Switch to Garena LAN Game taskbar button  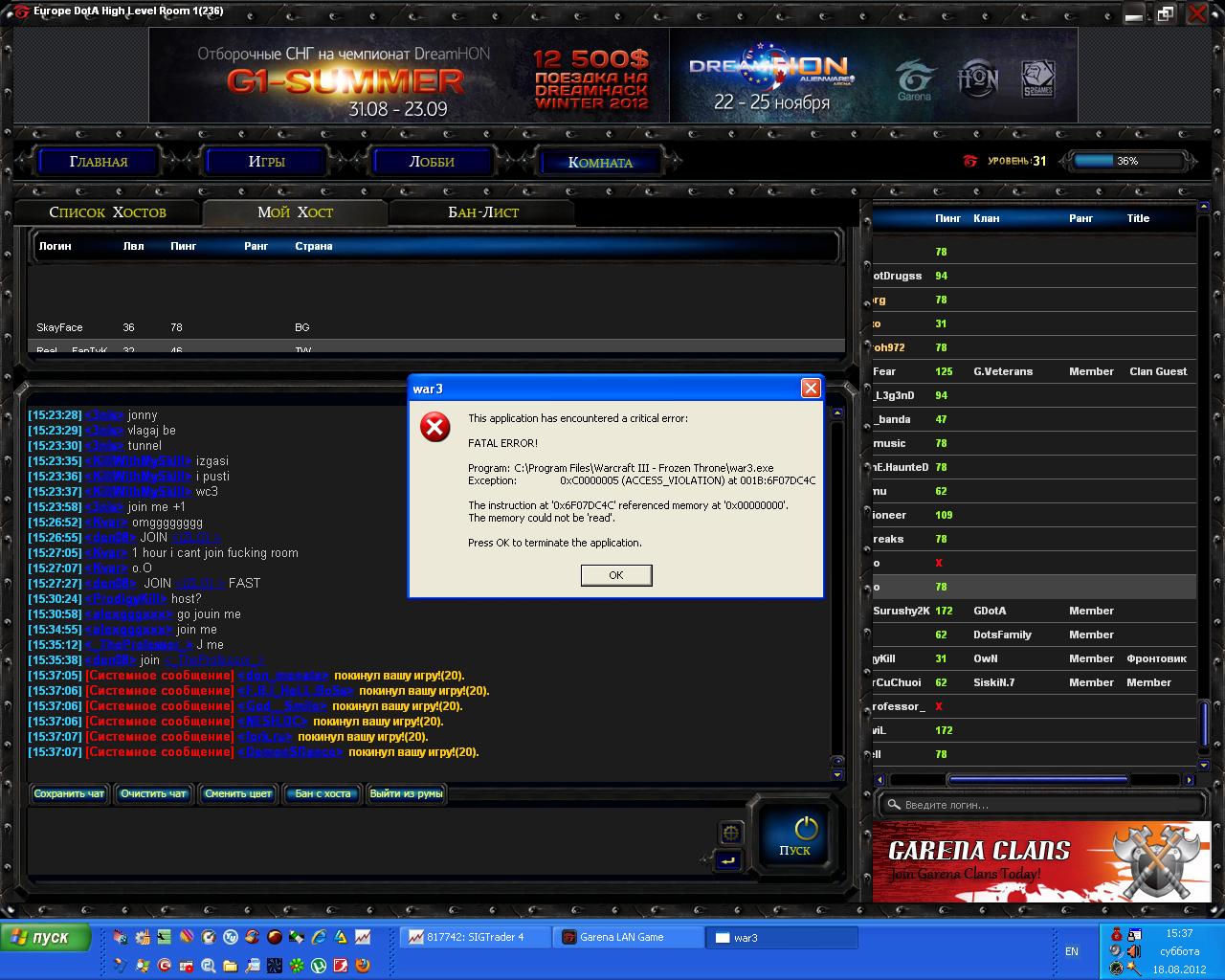click(629, 937)
